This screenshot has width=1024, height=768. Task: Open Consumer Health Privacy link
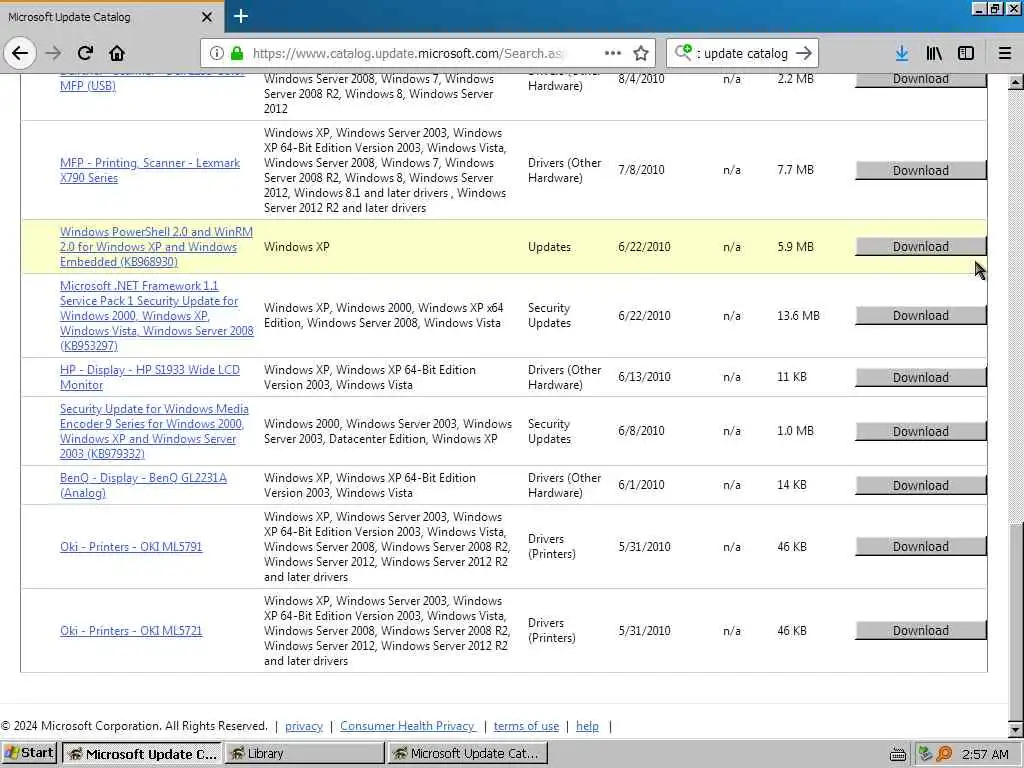click(408, 726)
